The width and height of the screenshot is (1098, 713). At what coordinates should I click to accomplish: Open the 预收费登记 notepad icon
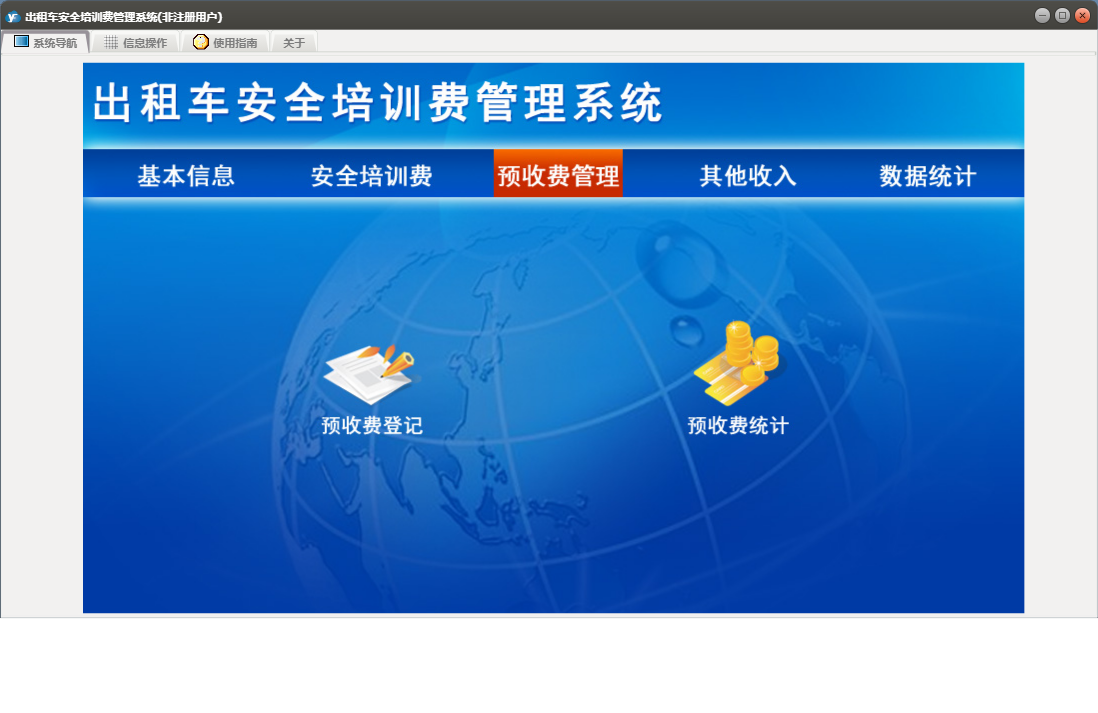370,373
